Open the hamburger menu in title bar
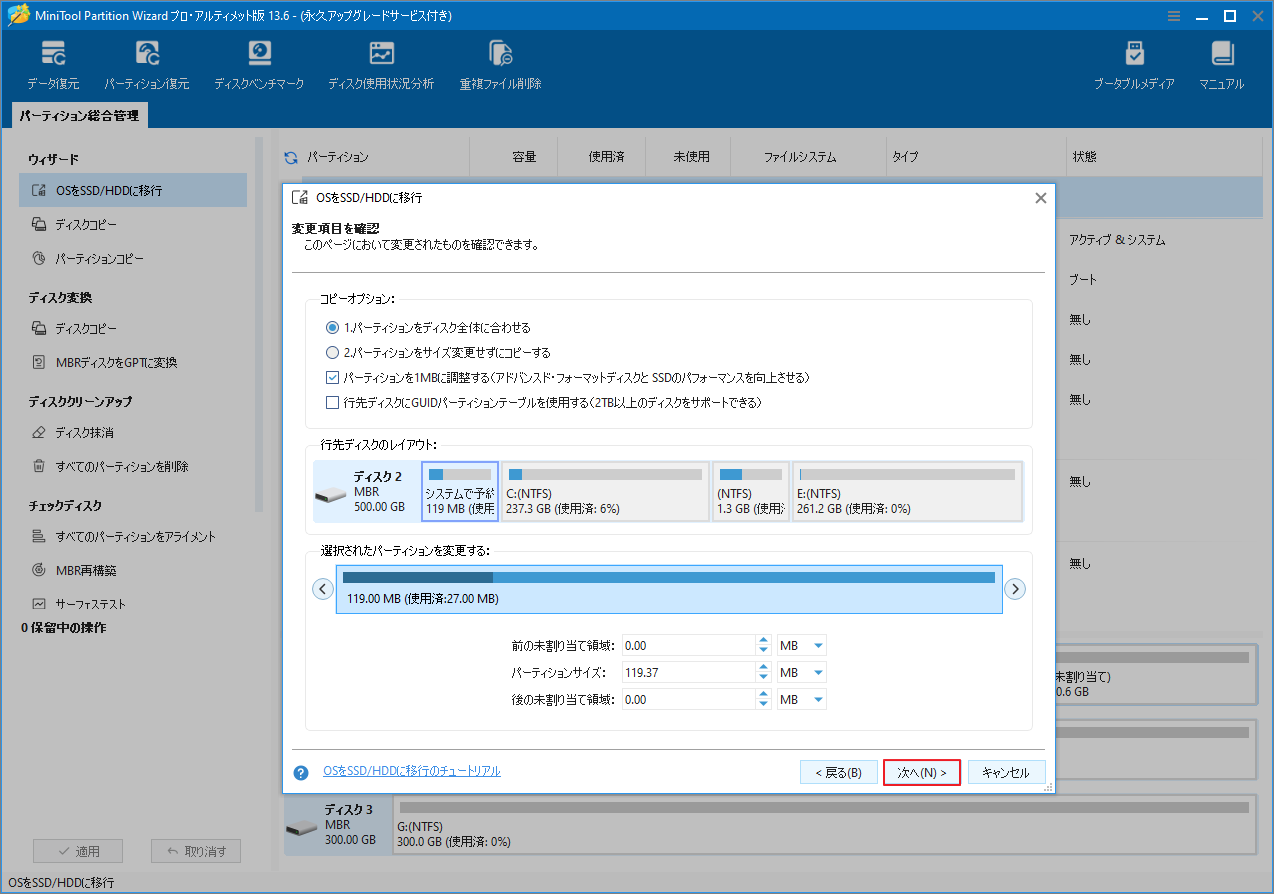Viewport: 1274px width, 894px height. pyautogui.click(x=1173, y=15)
